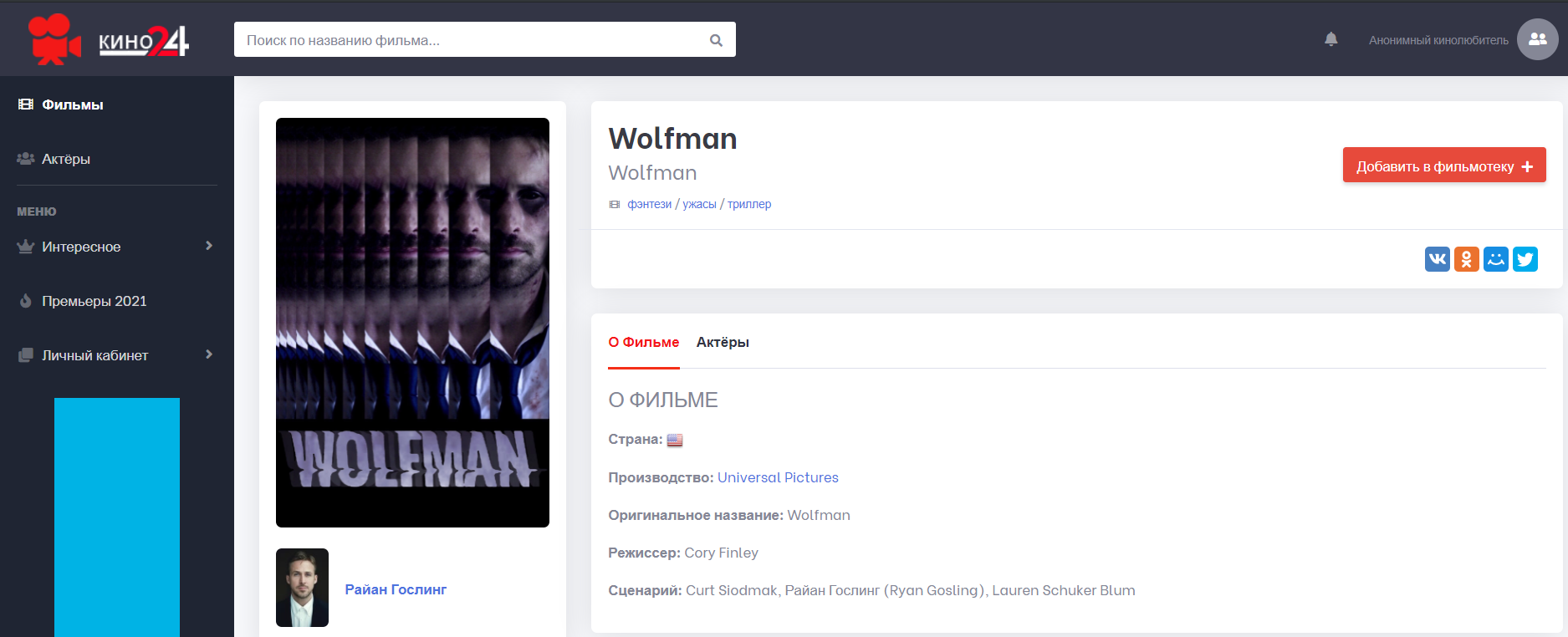This screenshot has width=1568, height=637.
Task: Open the Wolfman movie poster
Action: 412,323
